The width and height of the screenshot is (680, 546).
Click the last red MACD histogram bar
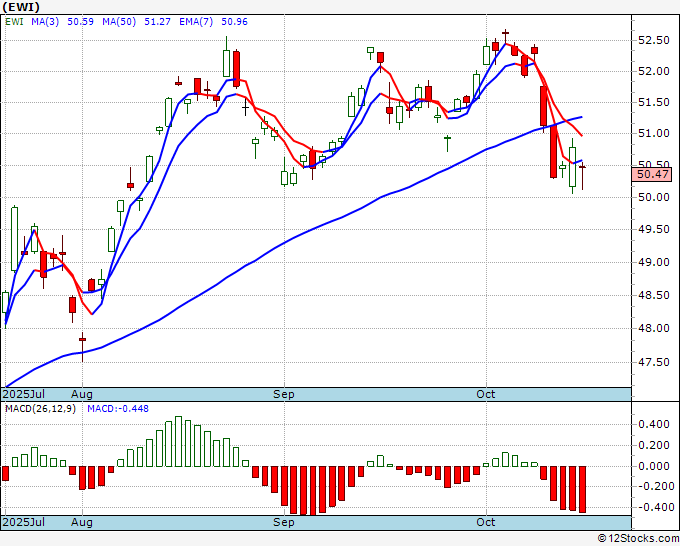(582, 490)
